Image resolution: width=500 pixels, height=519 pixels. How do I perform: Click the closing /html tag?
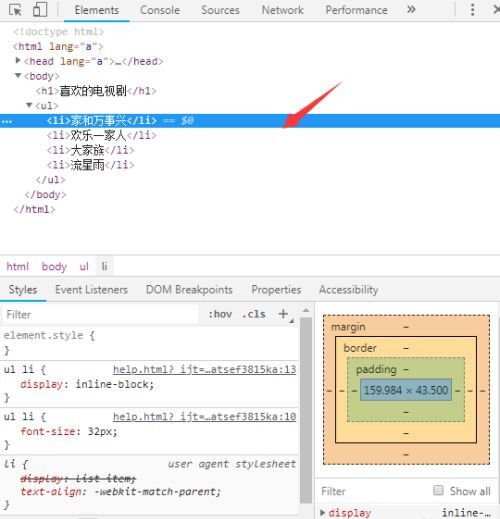[34, 209]
